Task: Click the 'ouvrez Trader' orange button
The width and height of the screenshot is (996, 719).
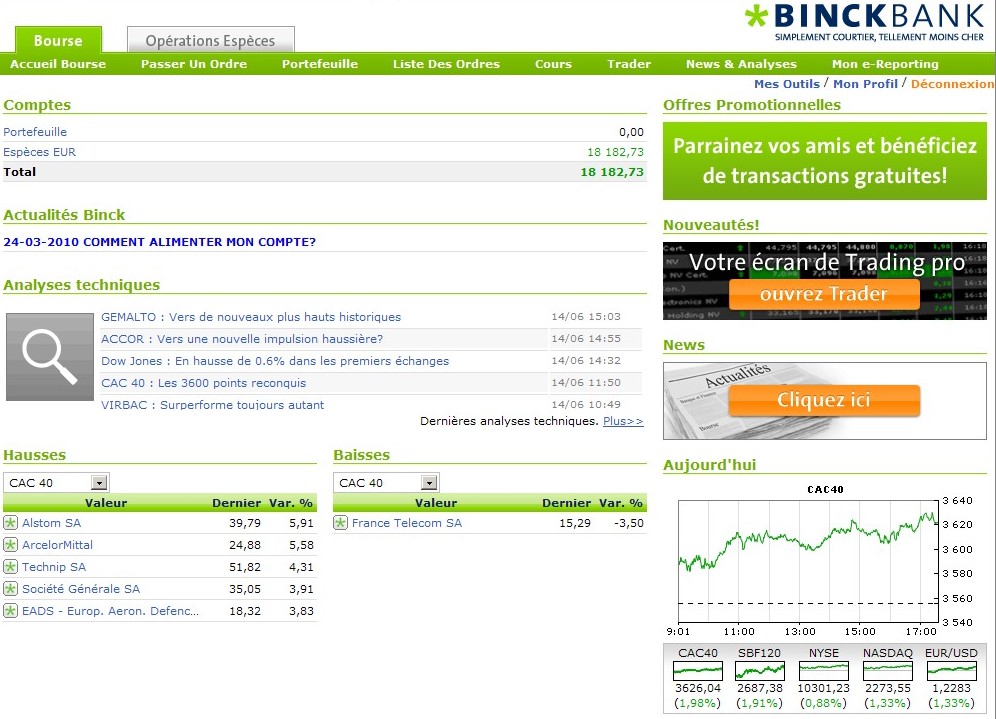Action: pos(824,294)
